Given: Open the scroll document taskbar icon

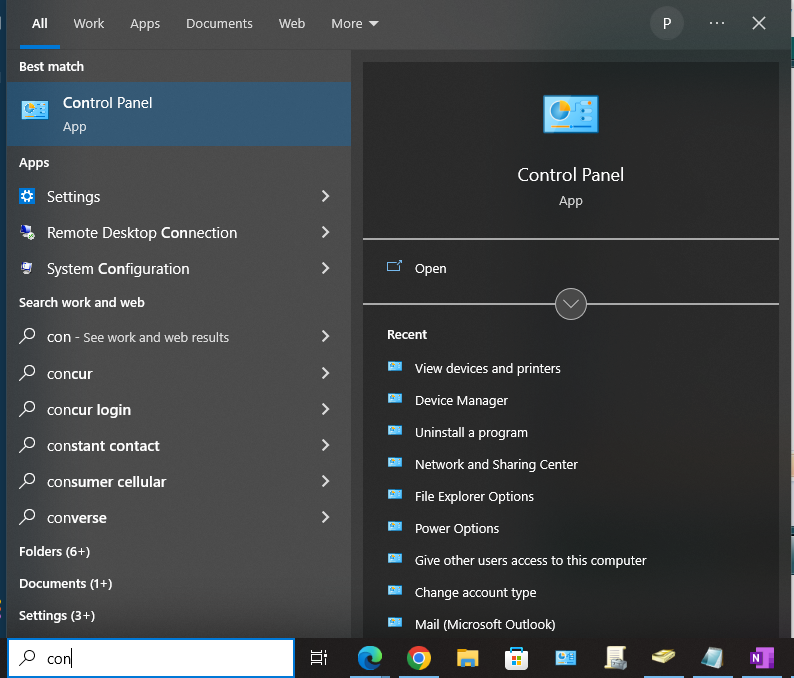Looking at the screenshot, I should click(615, 658).
